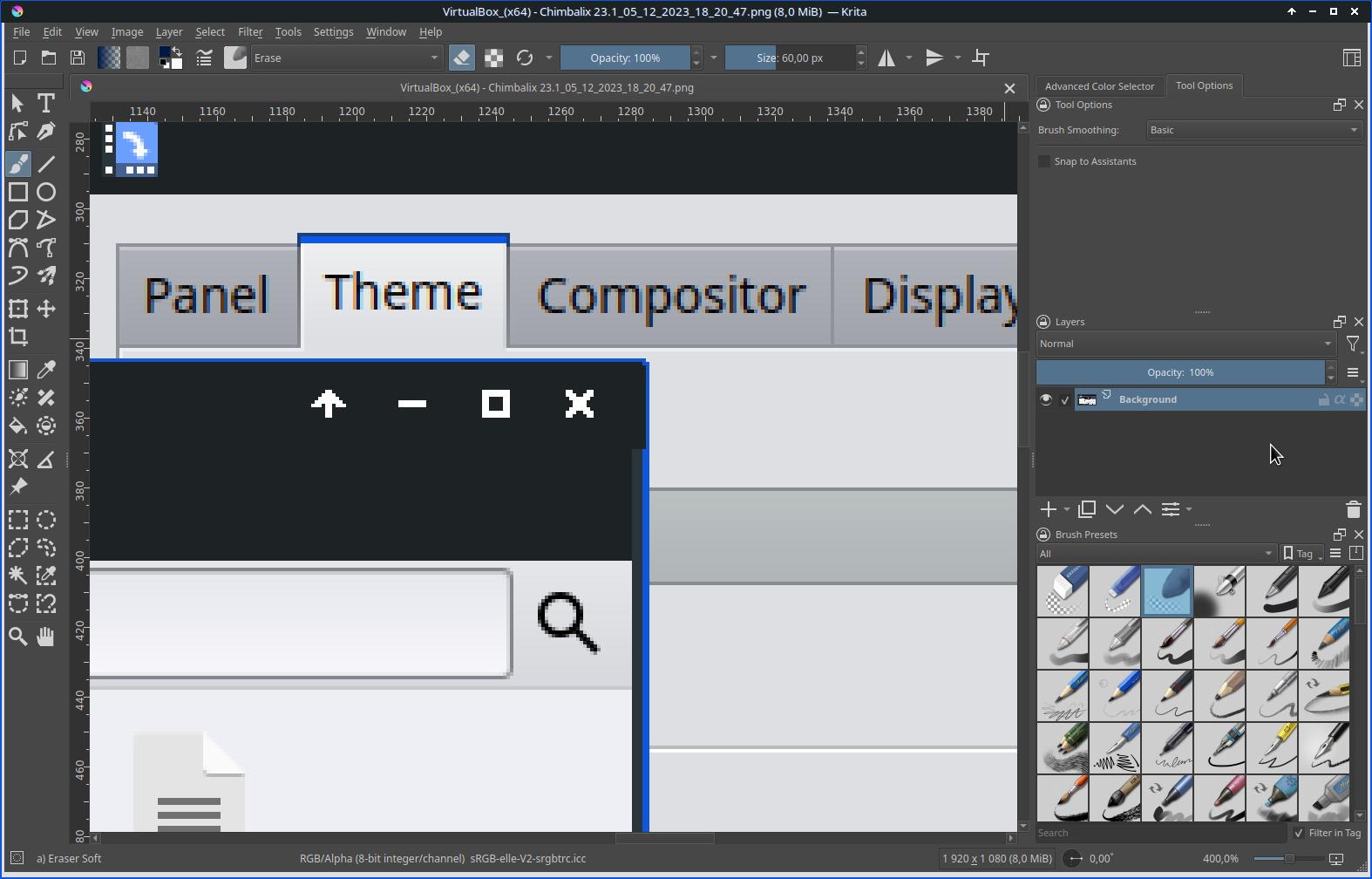The width and height of the screenshot is (1372, 879).
Task: Switch to the Advanced Color Selector tab
Action: click(x=1099, y=86)
